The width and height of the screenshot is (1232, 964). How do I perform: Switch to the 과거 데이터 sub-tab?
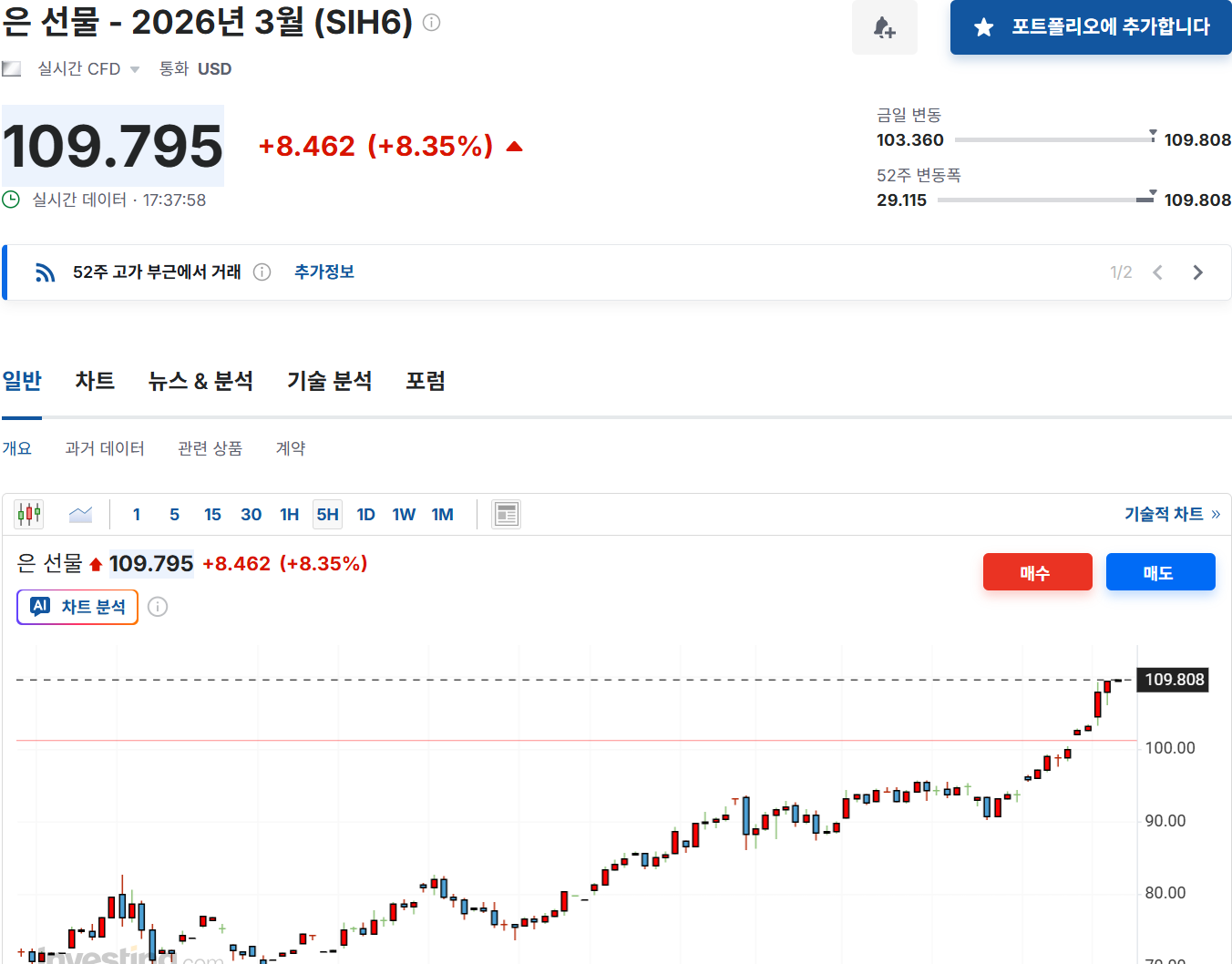coord(105,448)
